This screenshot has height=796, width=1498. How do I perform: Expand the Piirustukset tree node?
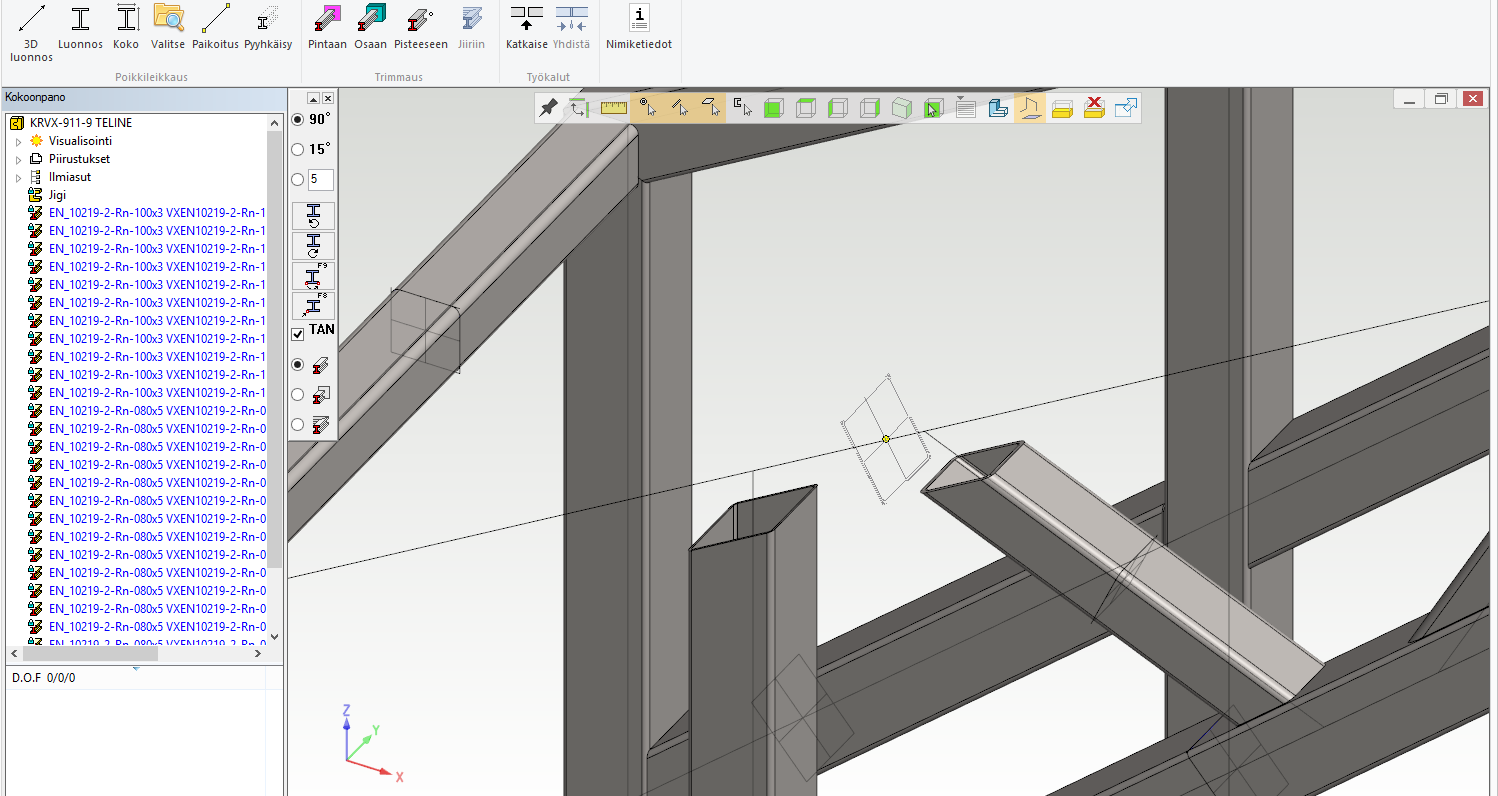coord(18,159)
